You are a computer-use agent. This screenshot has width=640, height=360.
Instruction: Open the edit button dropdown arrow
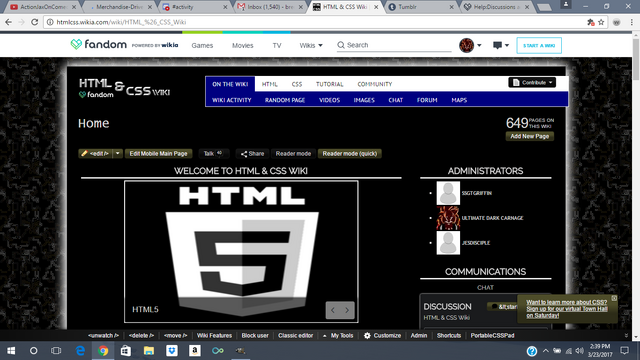(118, 153)
